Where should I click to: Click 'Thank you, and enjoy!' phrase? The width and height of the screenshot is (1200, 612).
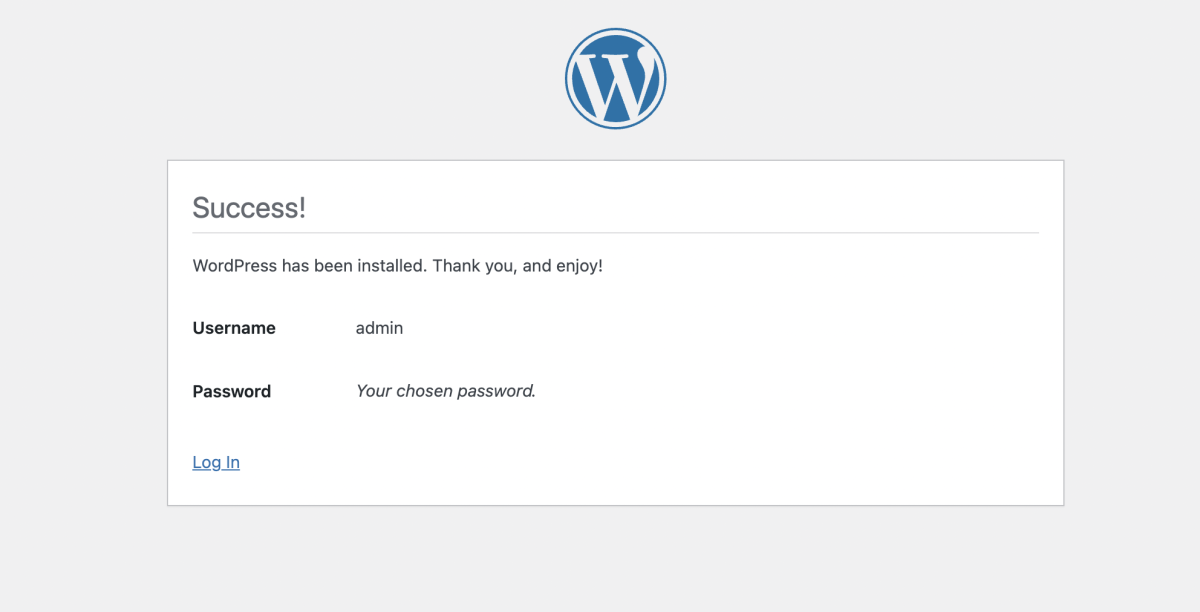tap(518, 266)
